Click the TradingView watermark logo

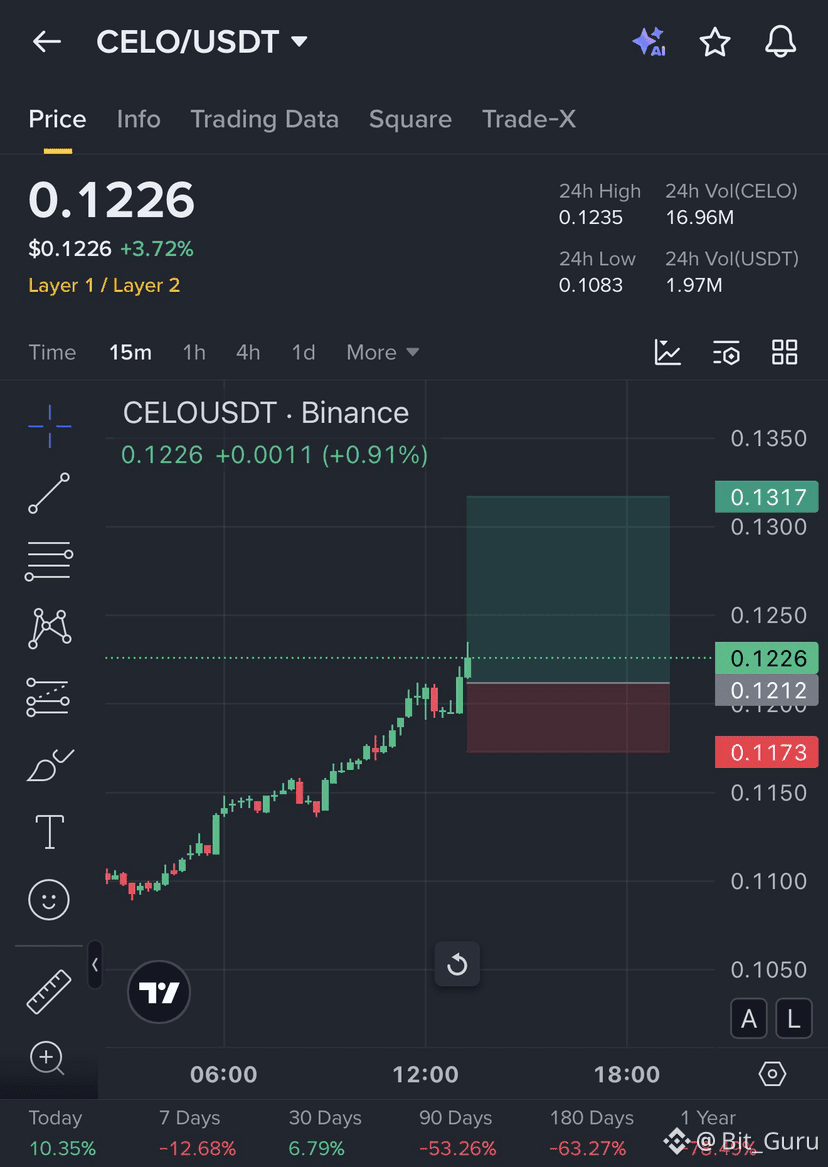[x=159, y=992]
